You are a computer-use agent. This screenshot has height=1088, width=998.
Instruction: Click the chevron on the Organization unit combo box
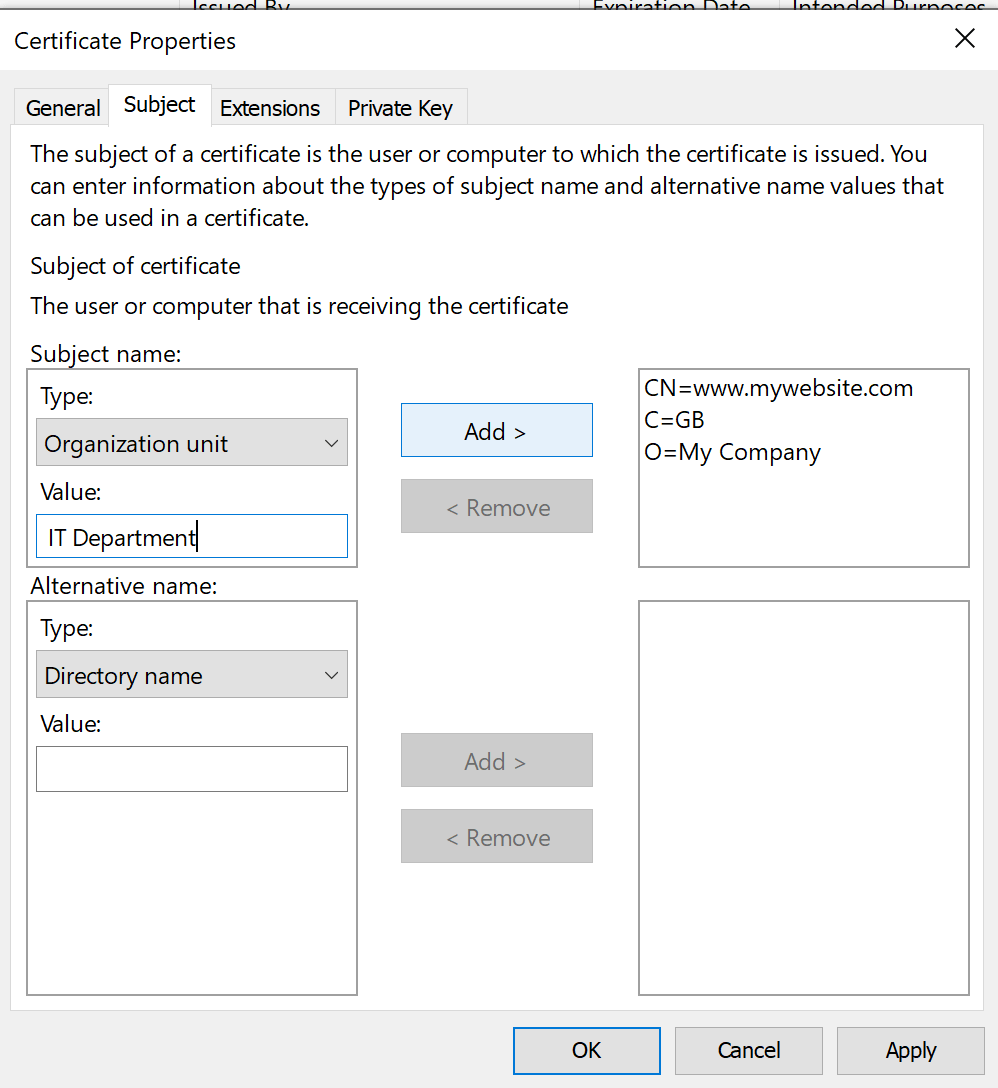(330, 442)
